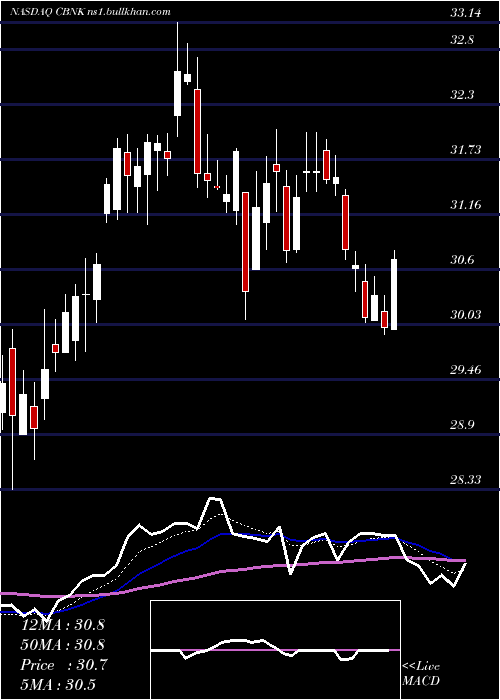Click the 50MA : 30.8 readout
The image size is (500, 700).
[x=63, y=645]
